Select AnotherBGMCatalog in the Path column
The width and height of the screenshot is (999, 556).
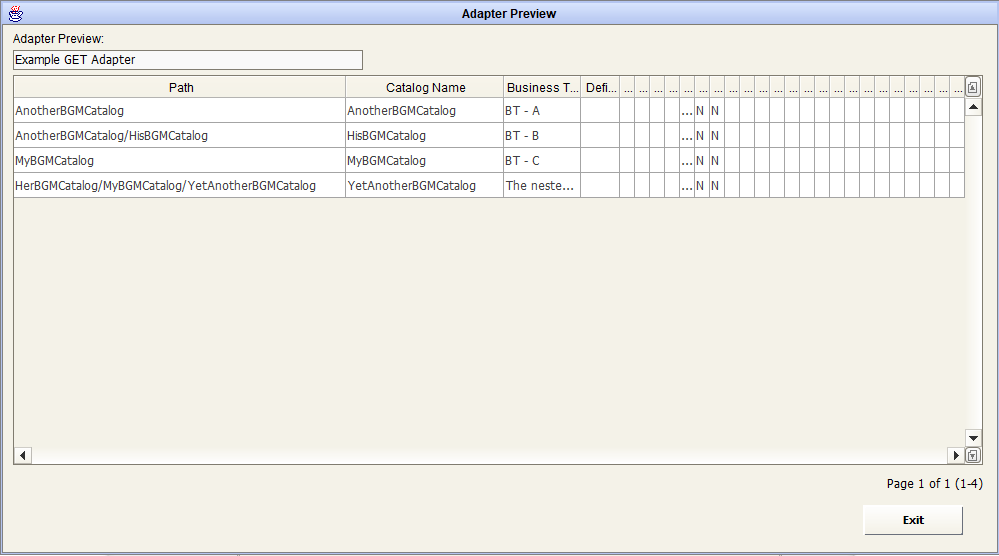click(180, 111)
